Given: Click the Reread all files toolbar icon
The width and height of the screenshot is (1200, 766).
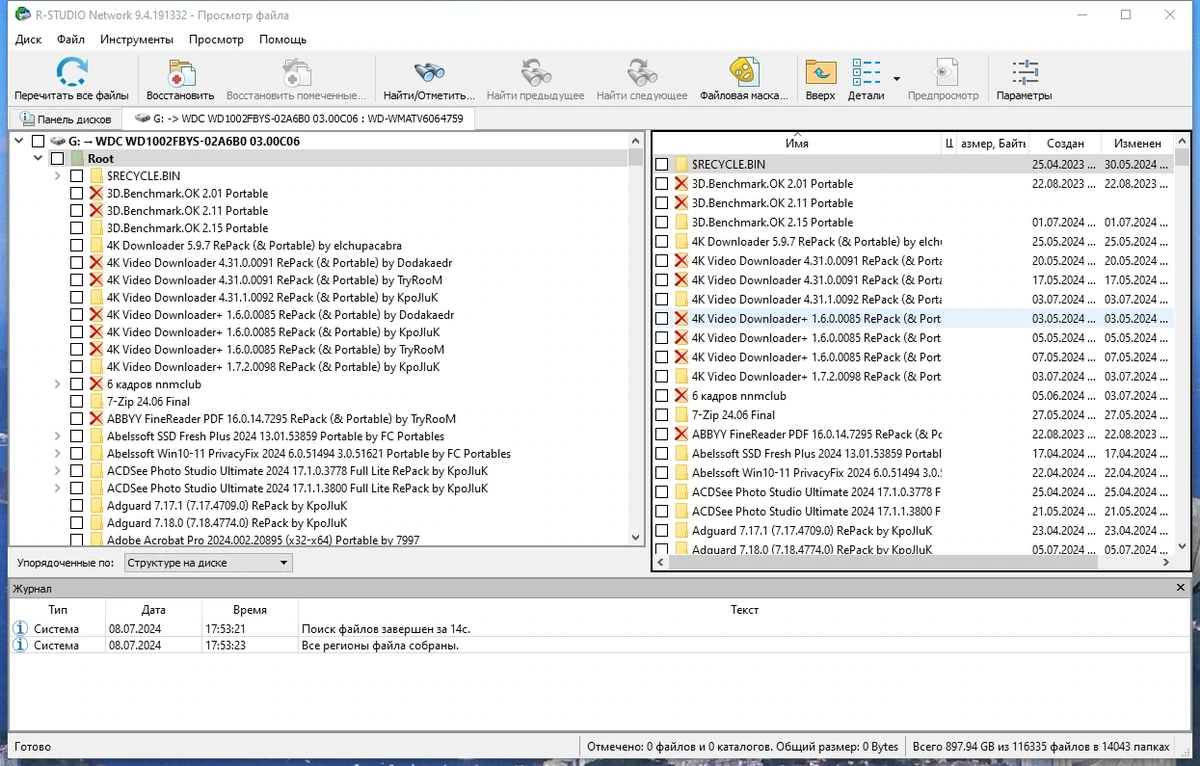Looking at the screenshot, I should [72, 72].
